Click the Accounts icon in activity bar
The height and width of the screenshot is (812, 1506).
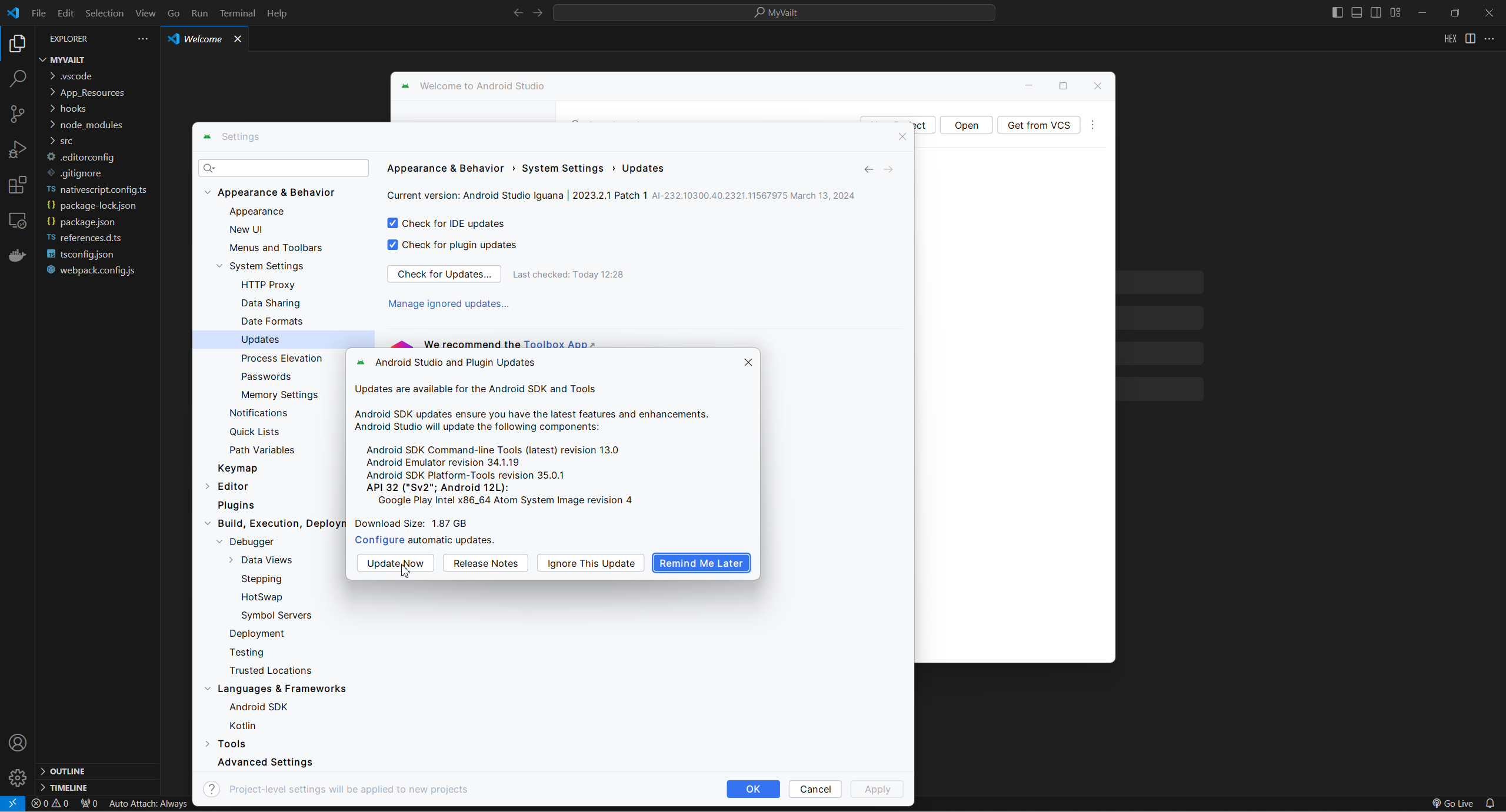18,743
